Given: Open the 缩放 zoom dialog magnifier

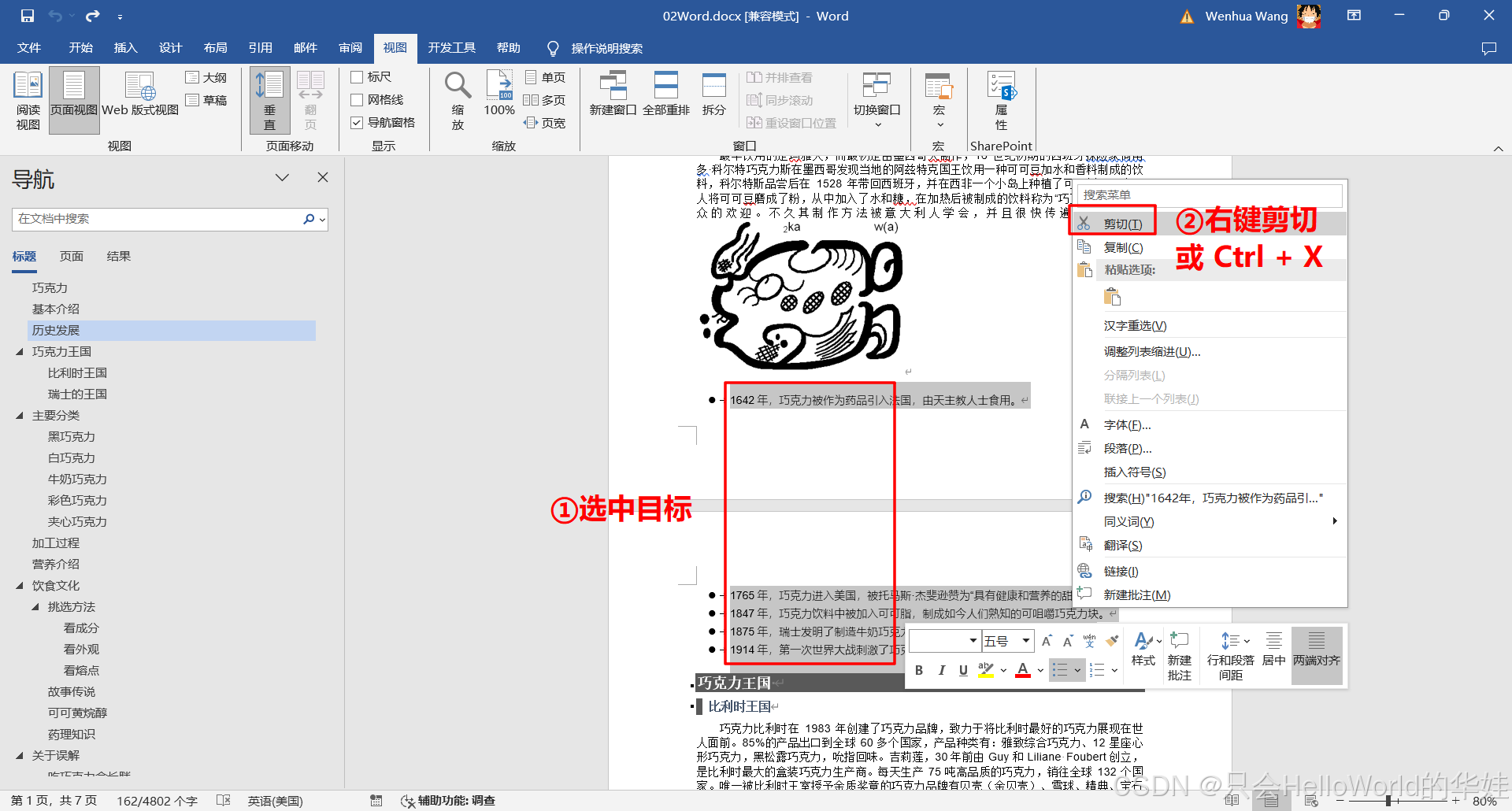Looking at the screenshot, I should click(x=458, y=101).
